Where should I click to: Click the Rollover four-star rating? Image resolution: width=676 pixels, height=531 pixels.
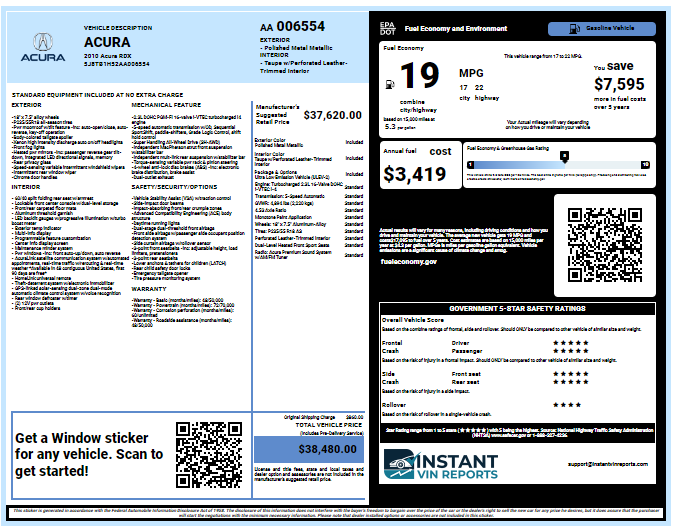pos(569,405)
